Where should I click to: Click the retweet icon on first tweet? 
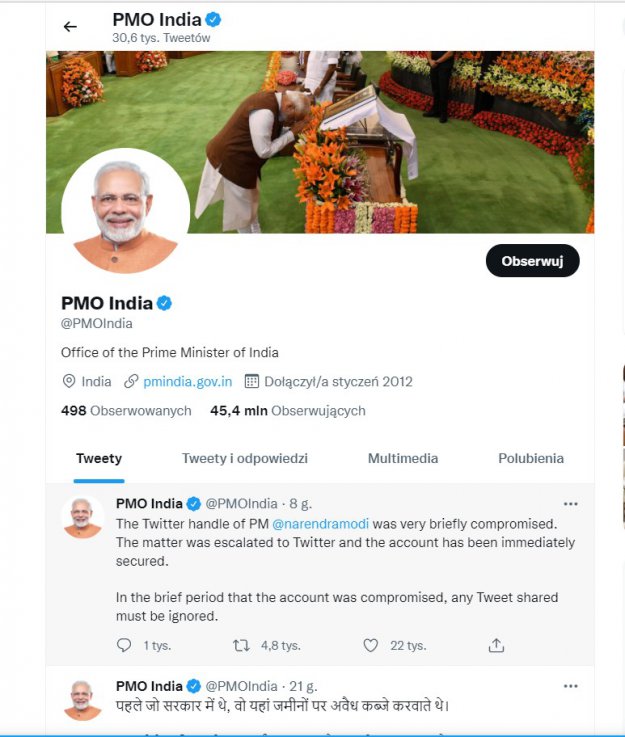point(241,646)
